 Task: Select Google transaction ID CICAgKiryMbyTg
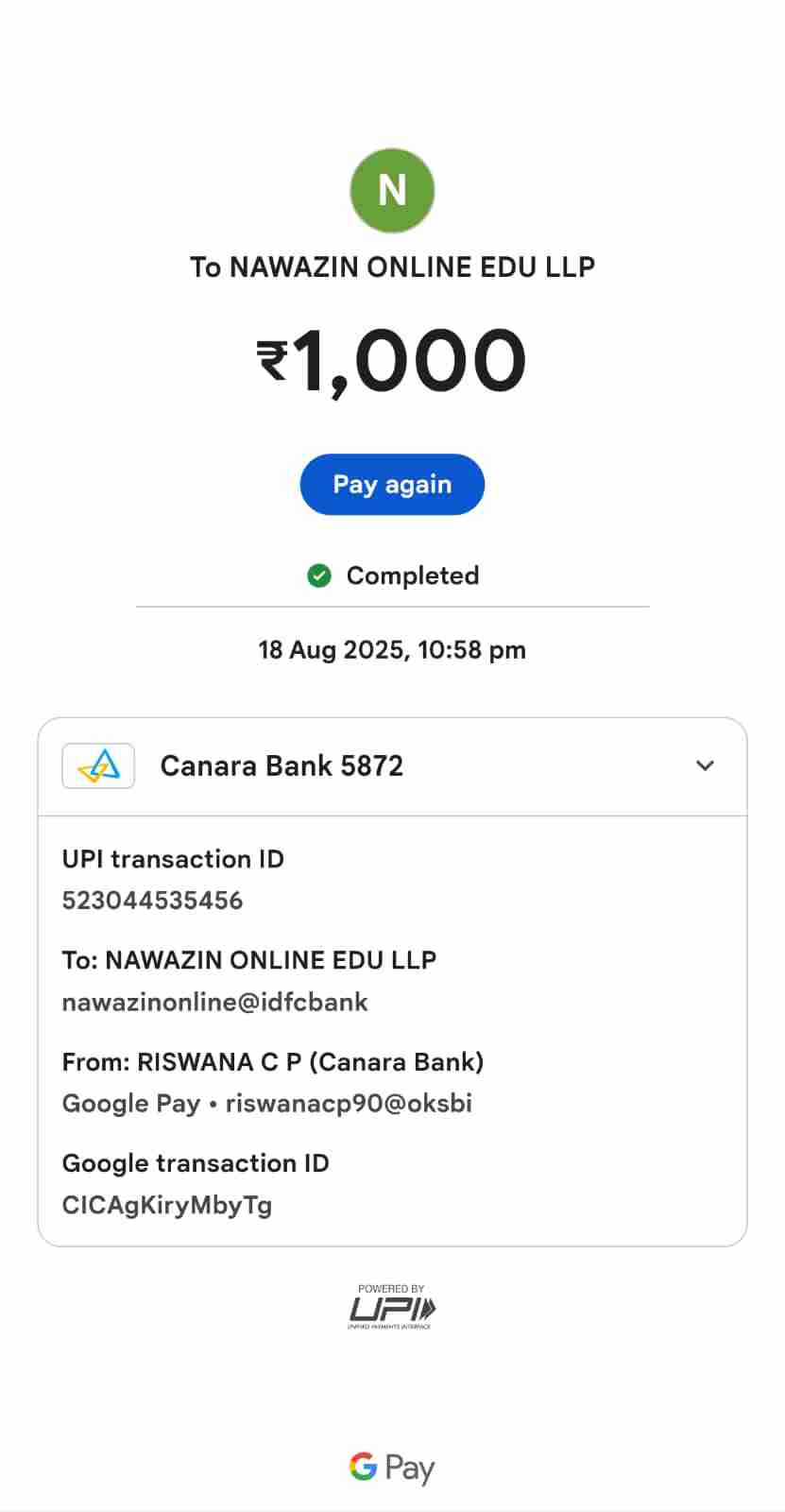[x=166, y=1205]
